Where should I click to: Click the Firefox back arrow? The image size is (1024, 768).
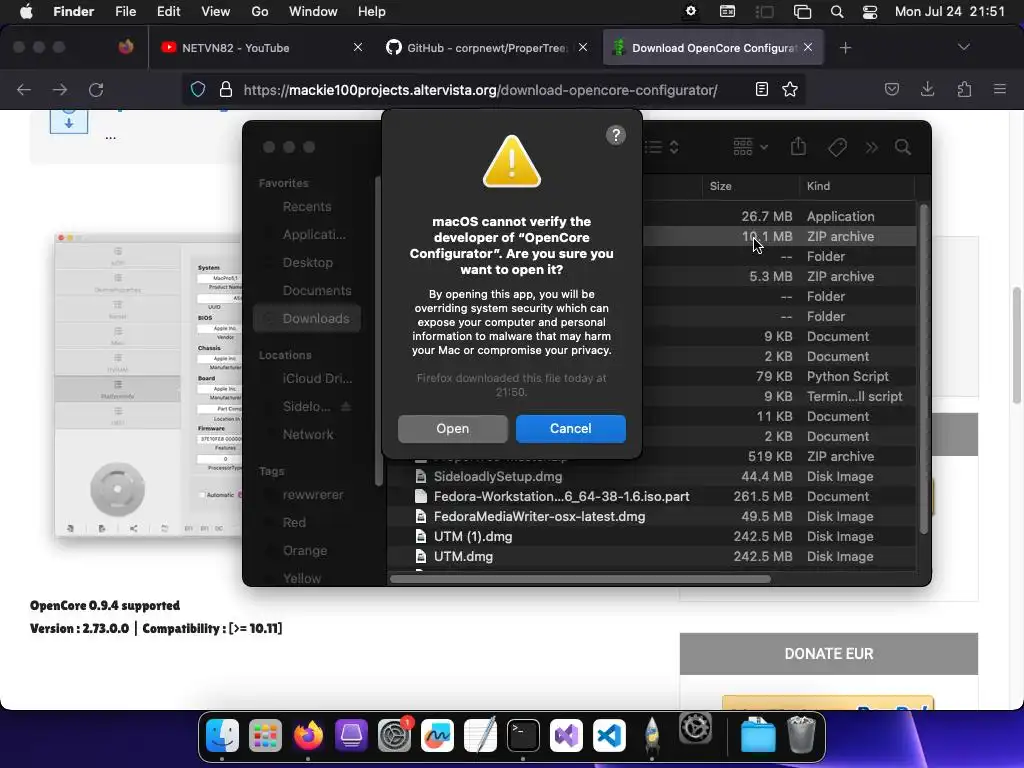tap(24, 89)
